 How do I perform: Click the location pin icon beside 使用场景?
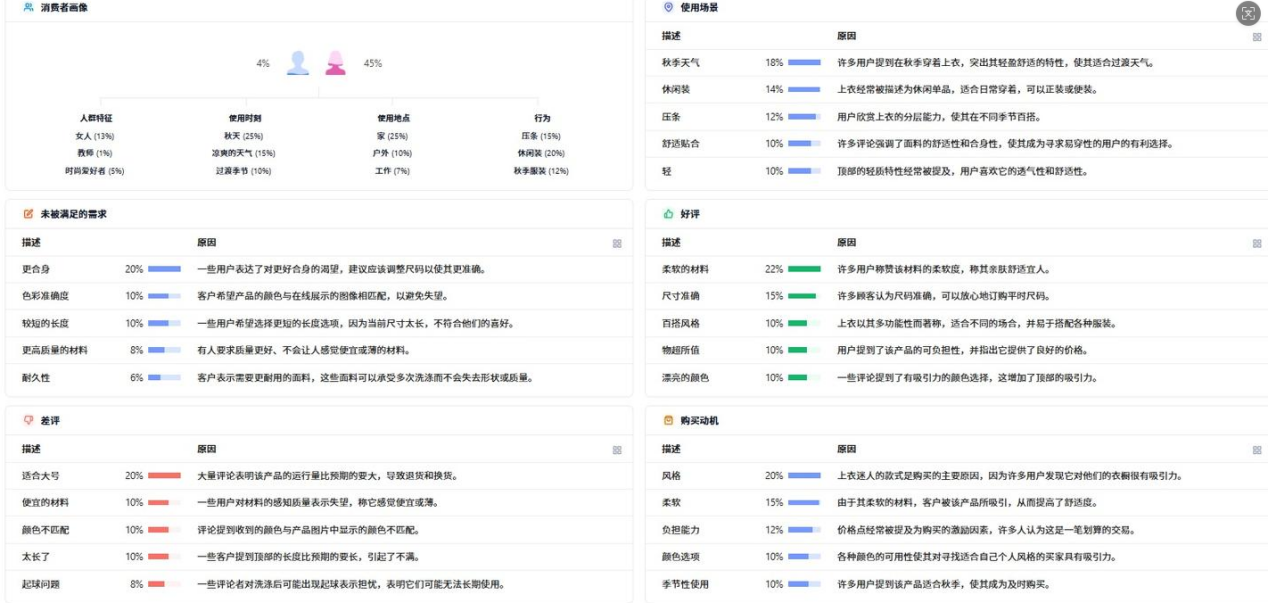668,7
